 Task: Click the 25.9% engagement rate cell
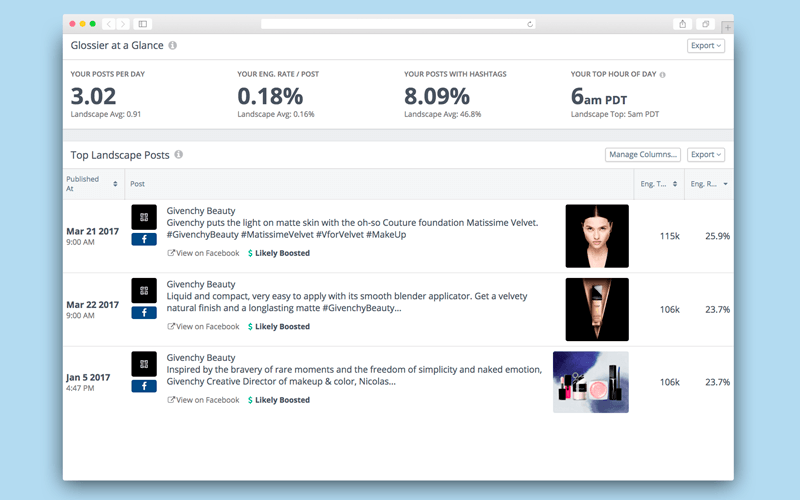[x=717, y=236]
